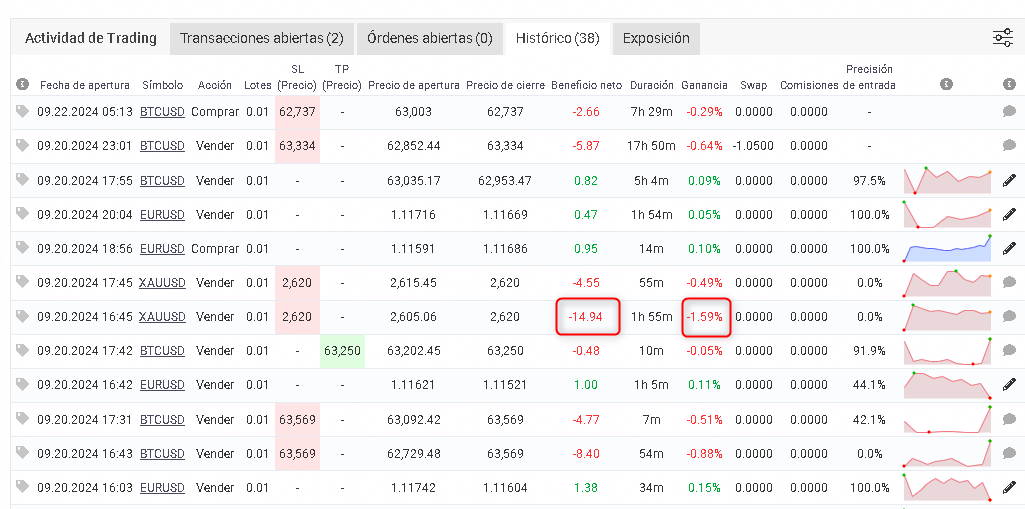Click the 63,250 take profit cell

(x=342, y=351)
